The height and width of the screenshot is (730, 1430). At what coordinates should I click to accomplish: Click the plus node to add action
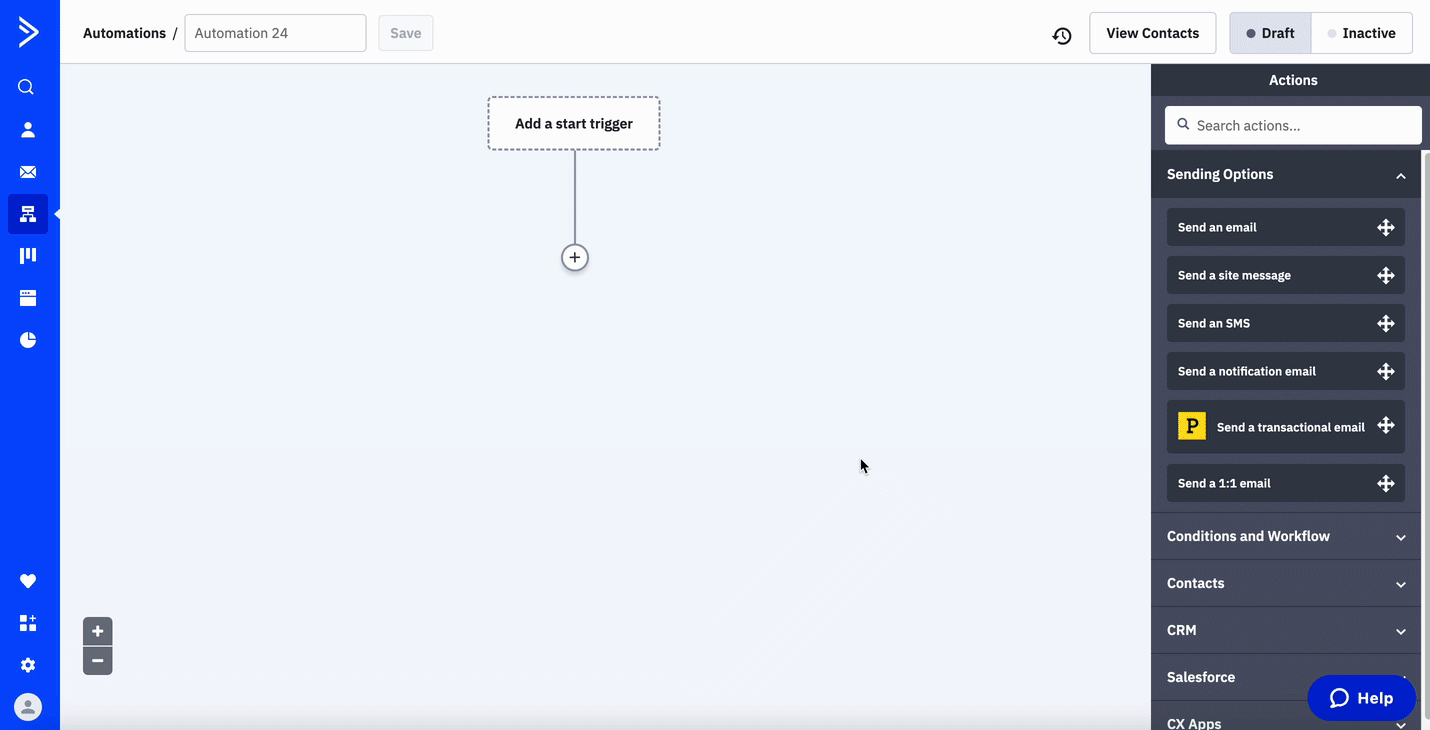(x=575, y=258)
